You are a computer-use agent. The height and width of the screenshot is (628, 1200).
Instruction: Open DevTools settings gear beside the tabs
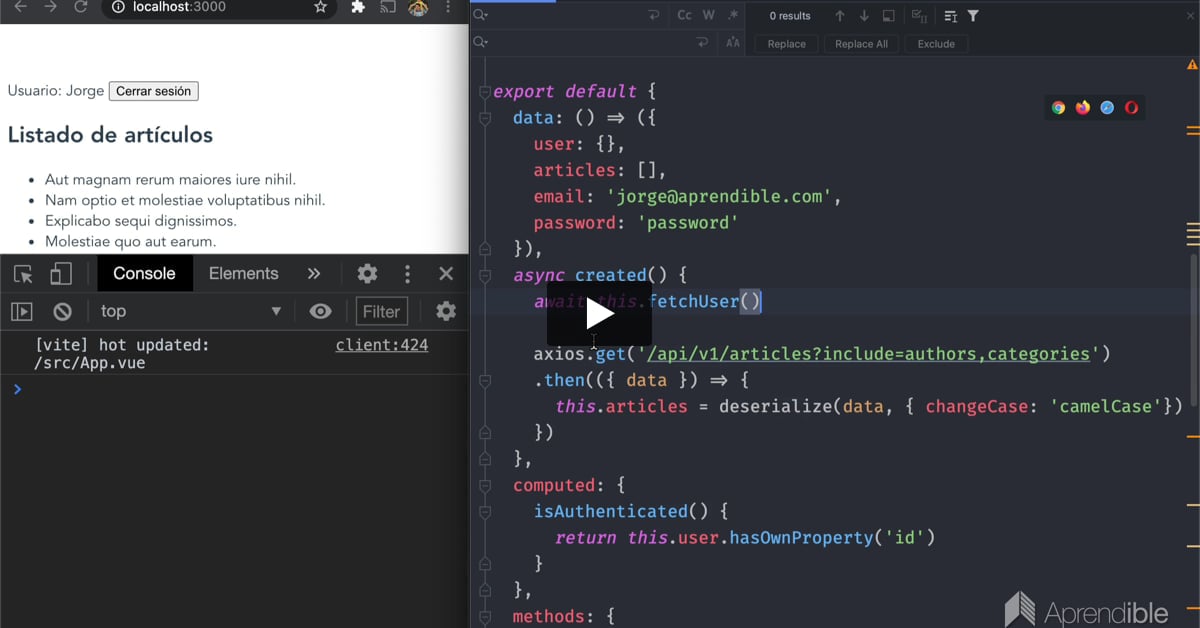367,274
